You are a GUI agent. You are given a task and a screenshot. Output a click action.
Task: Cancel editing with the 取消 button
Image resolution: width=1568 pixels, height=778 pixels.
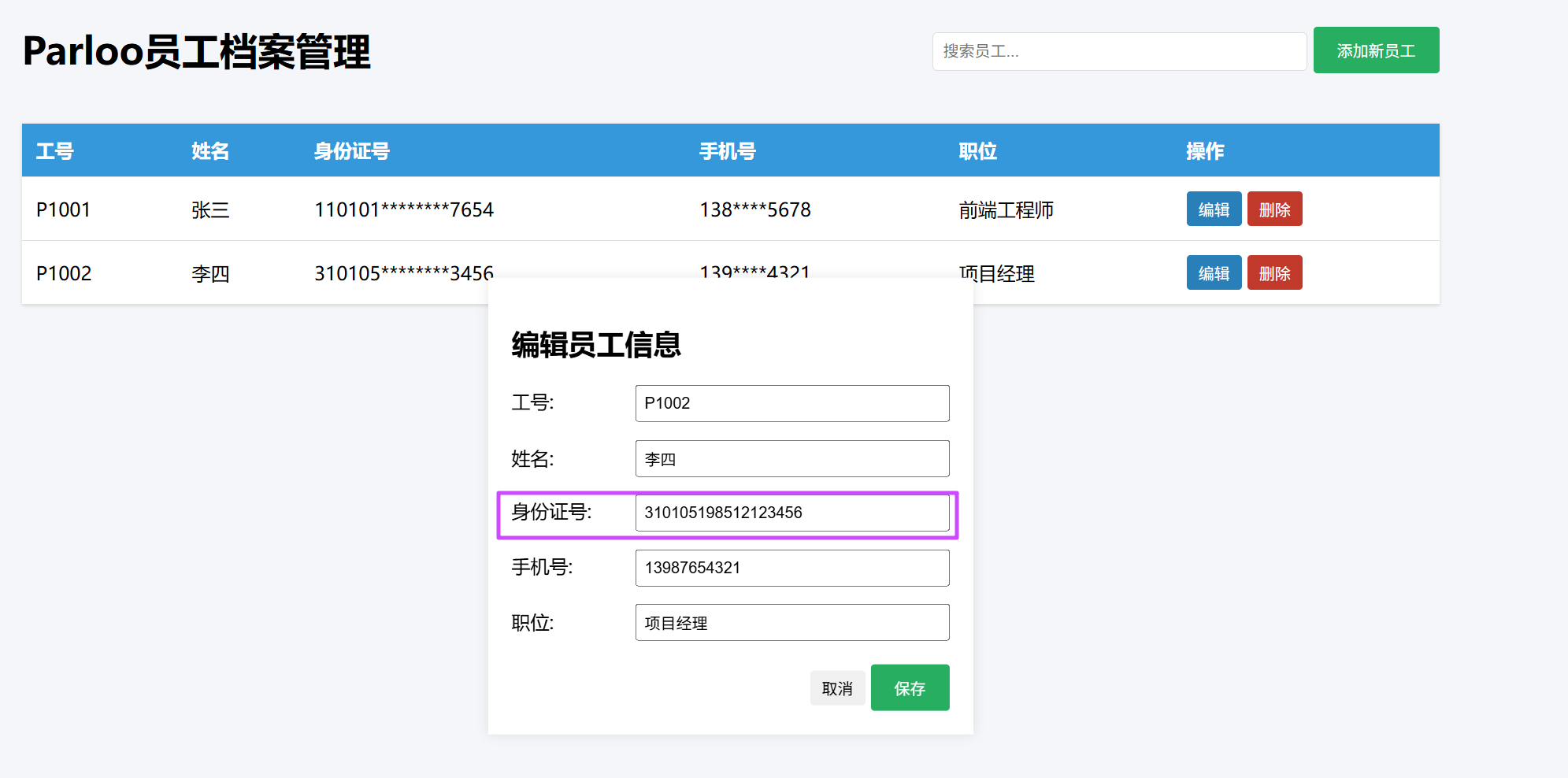pyautogui.click(x=836, y=688)
